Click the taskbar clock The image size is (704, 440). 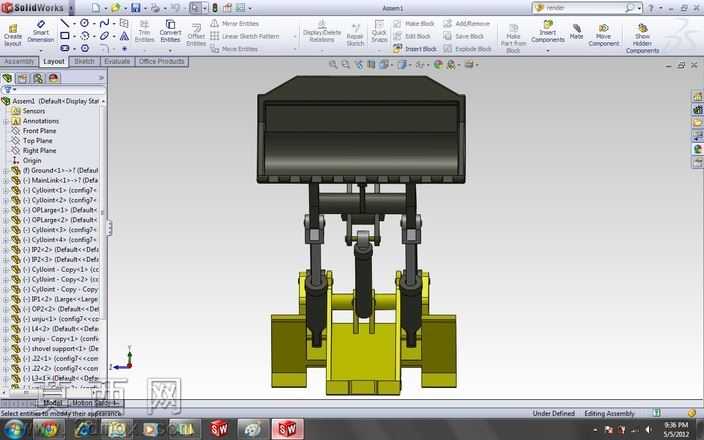[x=676, y=430]
